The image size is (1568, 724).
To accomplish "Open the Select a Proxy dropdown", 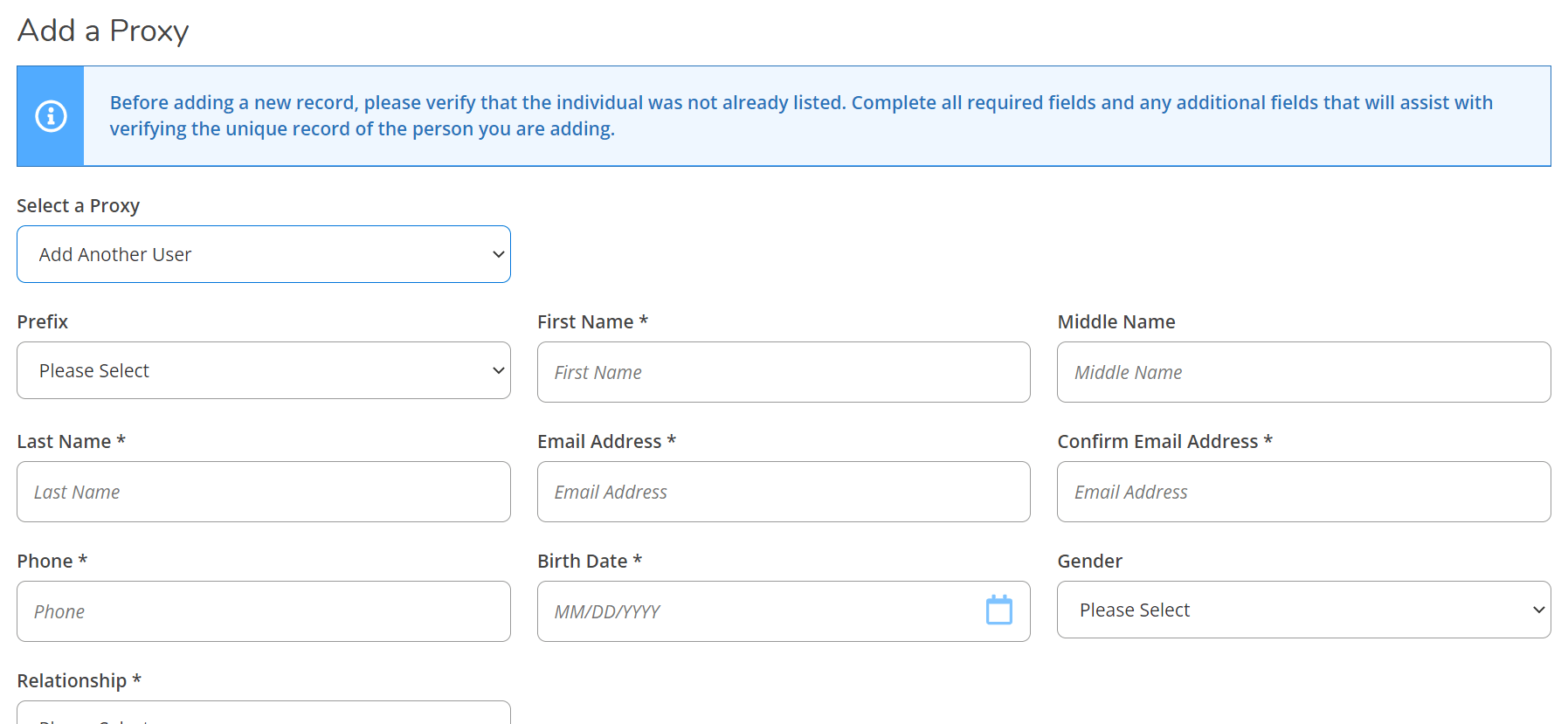I will pos(263,254).
